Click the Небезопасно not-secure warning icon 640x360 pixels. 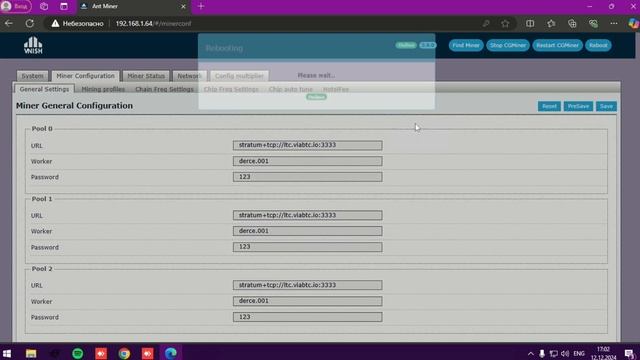(55, 24)
